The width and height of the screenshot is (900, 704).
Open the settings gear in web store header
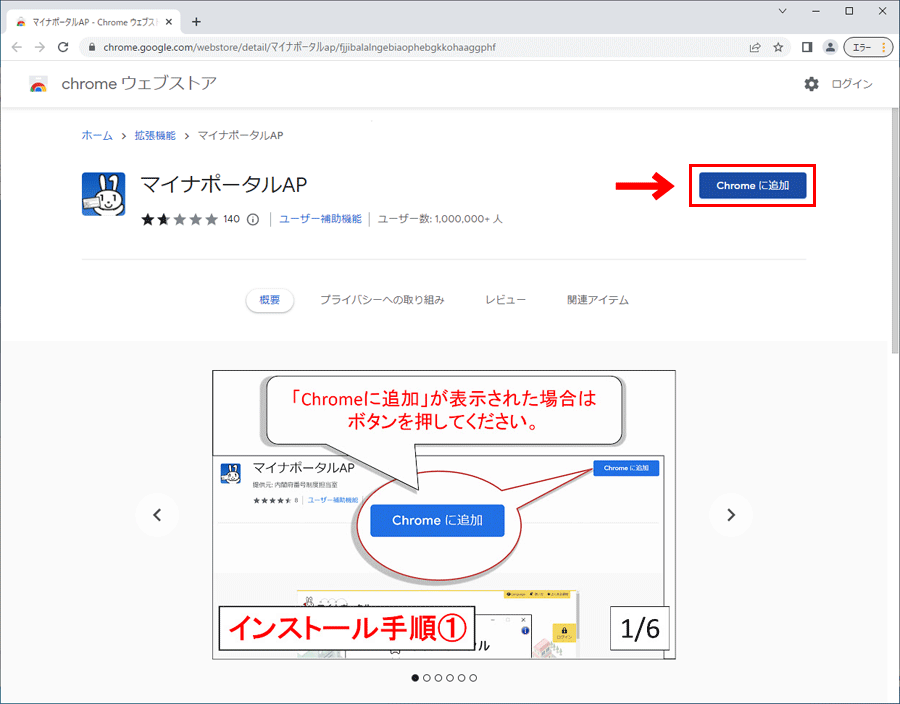point(811,84)
